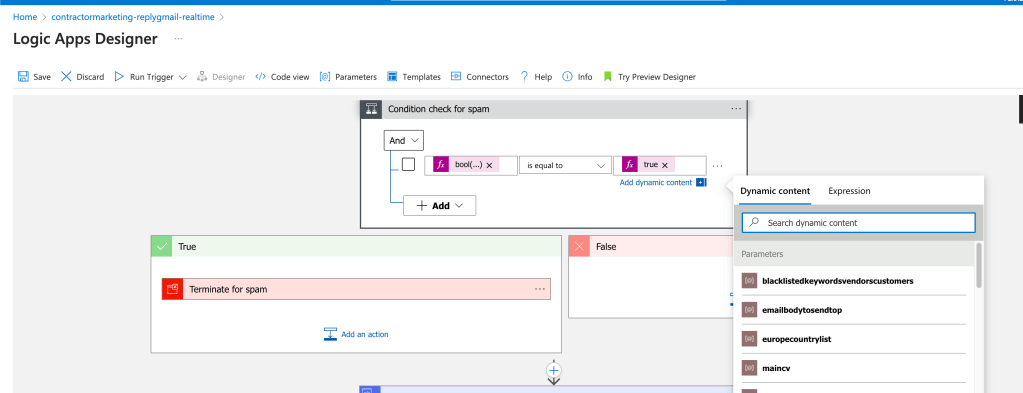Open Parameters from the toolbar

[x=348, y=76]
